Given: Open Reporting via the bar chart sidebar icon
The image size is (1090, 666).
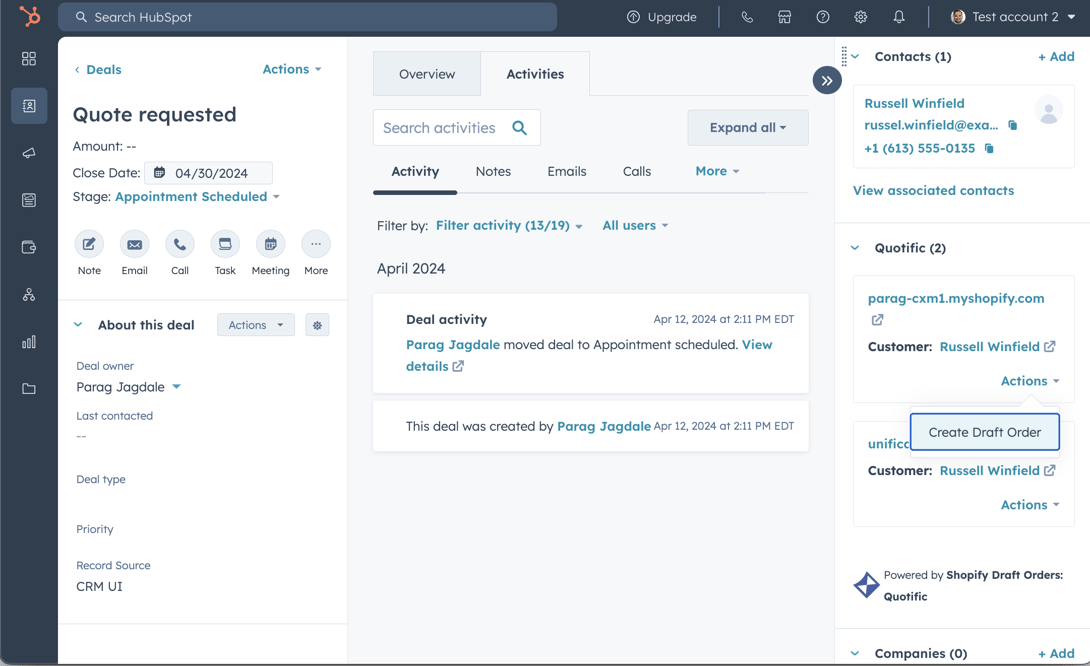Looking at the screenshot, I should 28,341.
